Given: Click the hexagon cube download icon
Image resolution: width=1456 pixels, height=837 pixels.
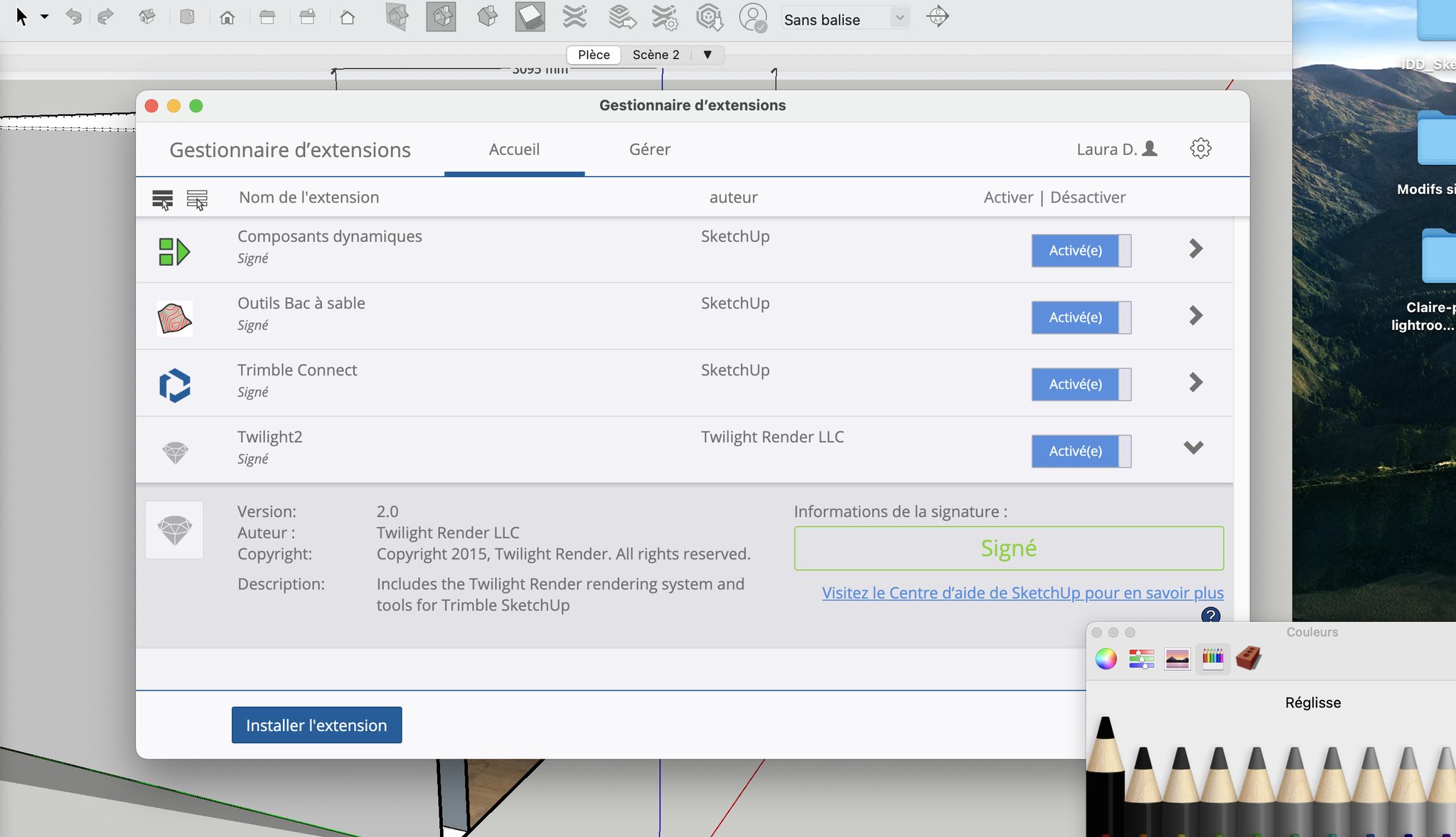Looking at the screenshot, I should [x=709, y=17].
